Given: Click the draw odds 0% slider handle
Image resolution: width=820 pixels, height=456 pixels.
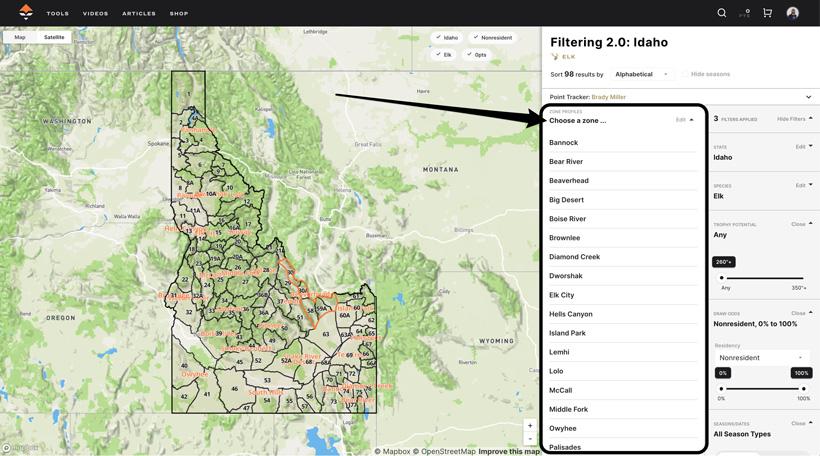Looking at the screenshot, I should click(x=722, y=389).
